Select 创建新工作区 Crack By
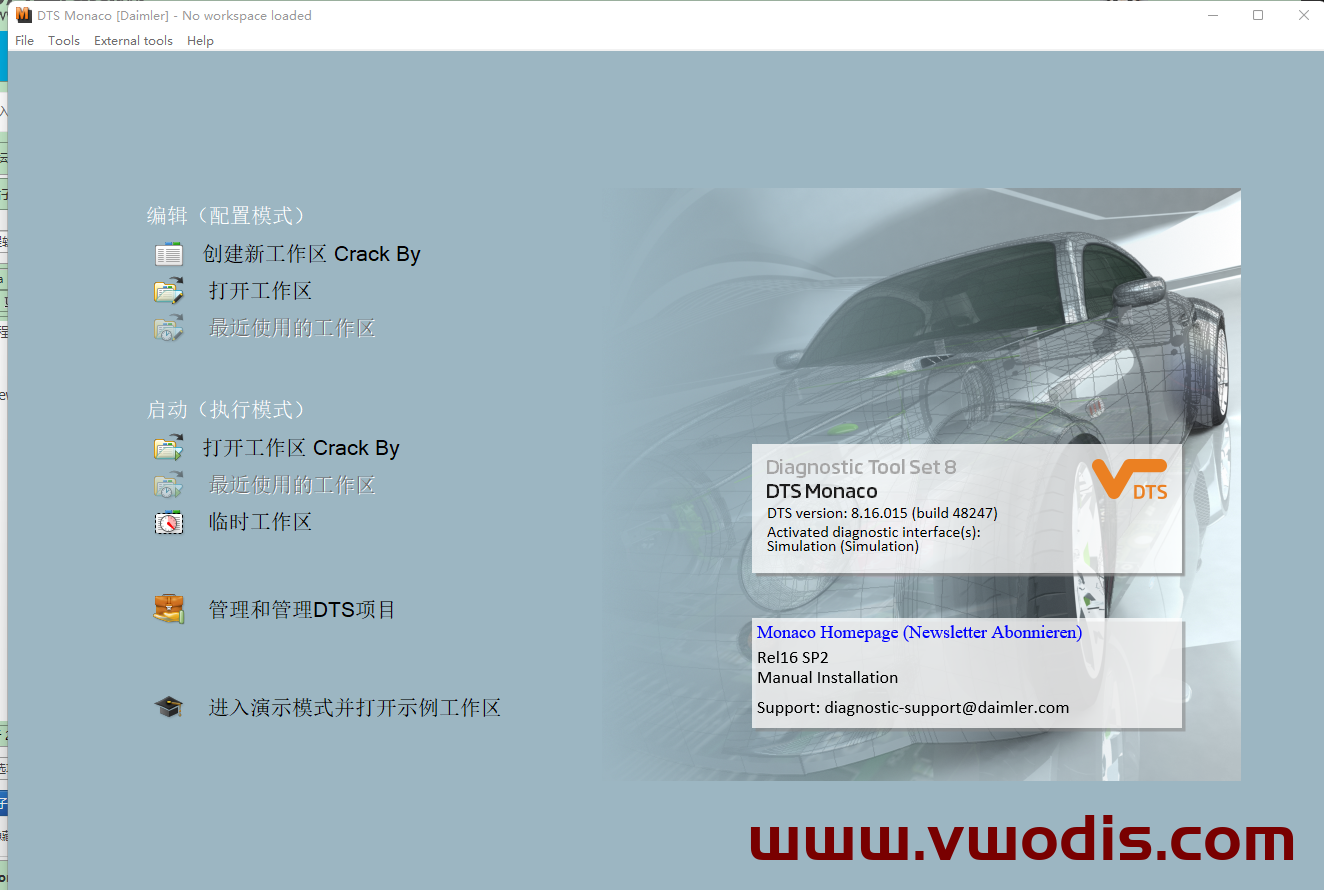Screen dimensions: 1324x890 pos(312,254)
